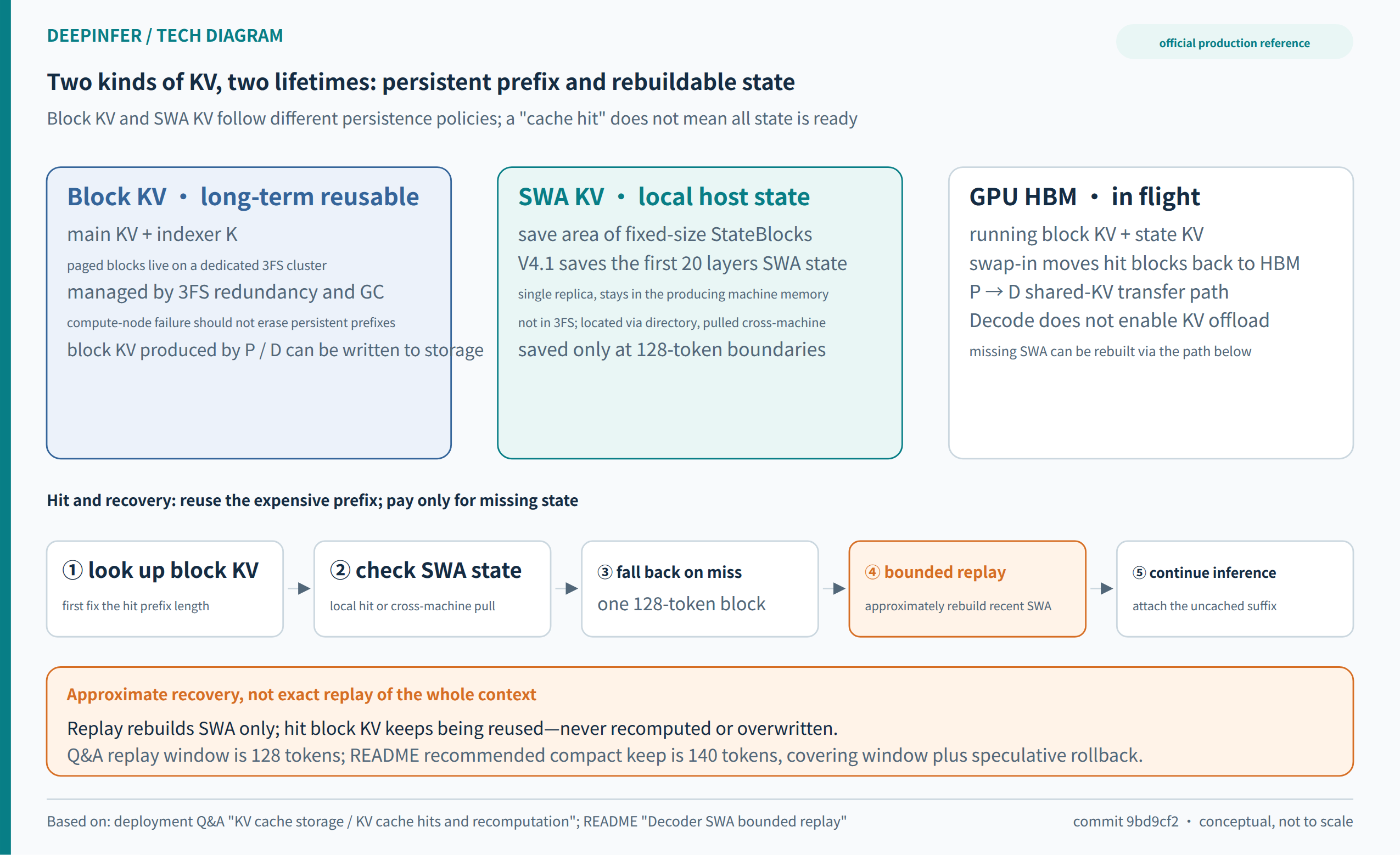The height and width of the screenshot is (855, 1400).
Task: Click 'Decode does not enable KV offload' line
Action: [1119, 320]
